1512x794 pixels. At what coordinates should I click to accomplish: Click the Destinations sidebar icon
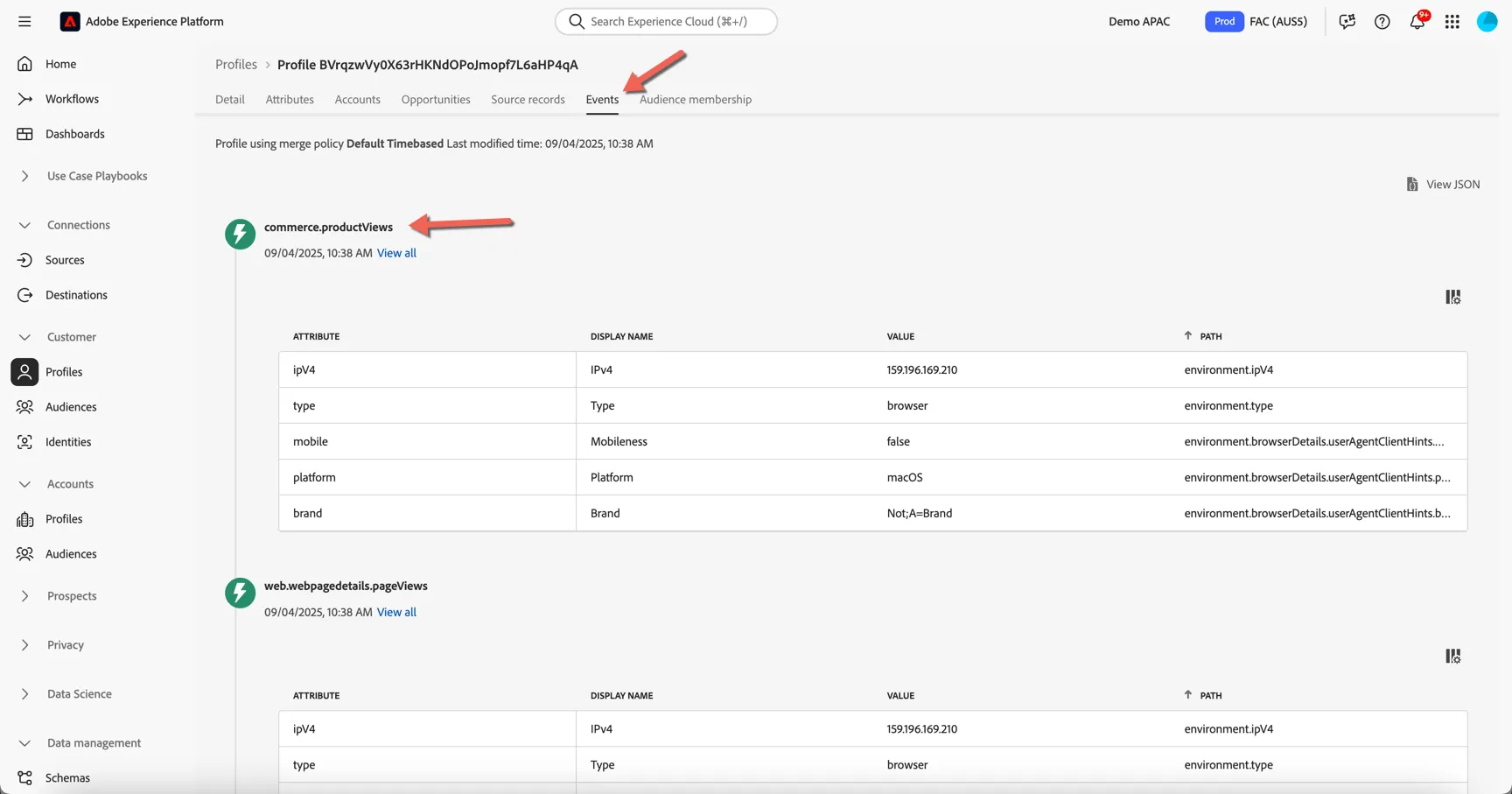[x=24, y=295]
